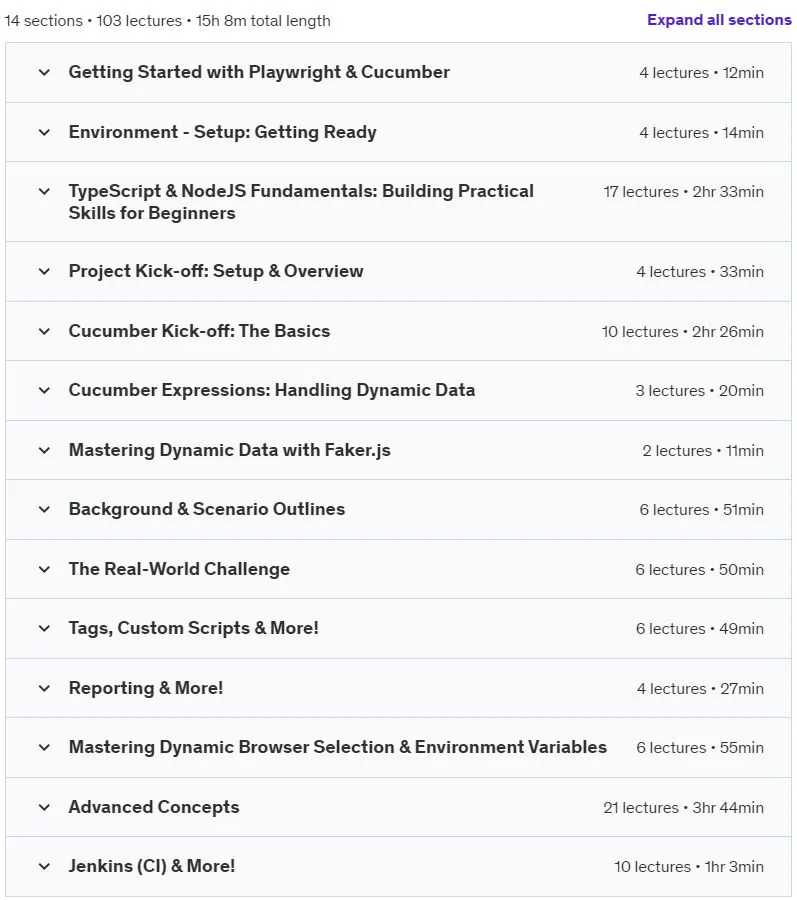Screen dimensions: 797x900
Task: Open the Advanced Concepts section title
Action: coord(154,807)
